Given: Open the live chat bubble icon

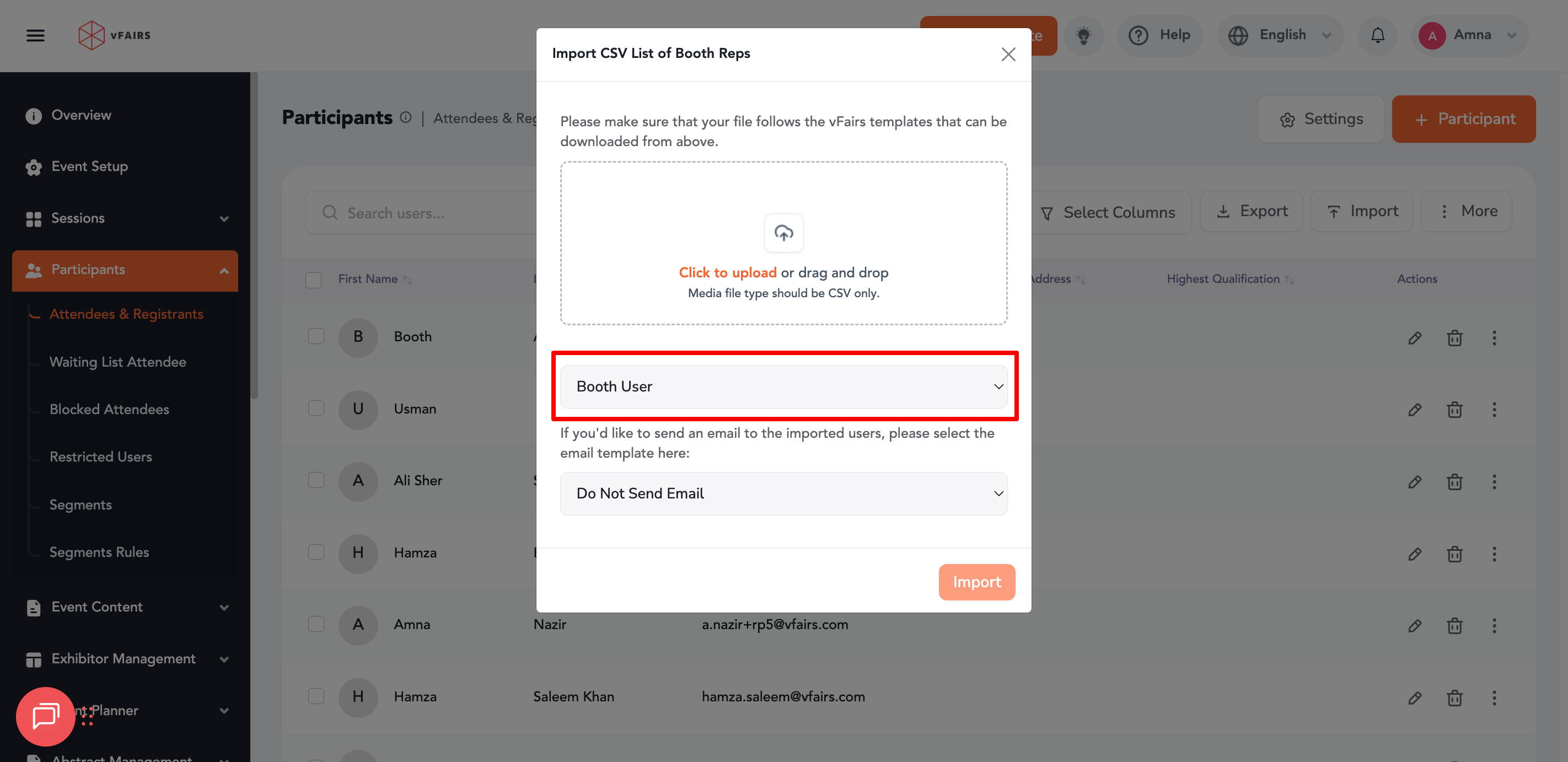Looking at the screenshot, I should click(x=46, y=716).
